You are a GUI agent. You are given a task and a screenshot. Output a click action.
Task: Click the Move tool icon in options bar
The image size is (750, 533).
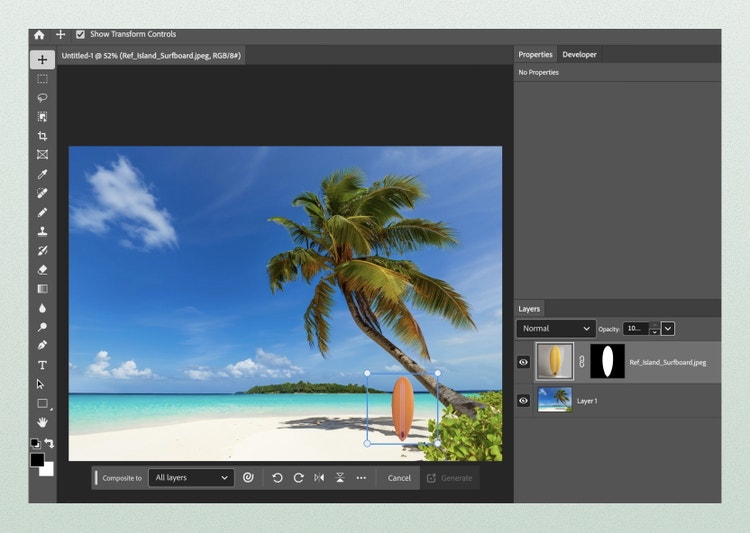click(60, 34)
